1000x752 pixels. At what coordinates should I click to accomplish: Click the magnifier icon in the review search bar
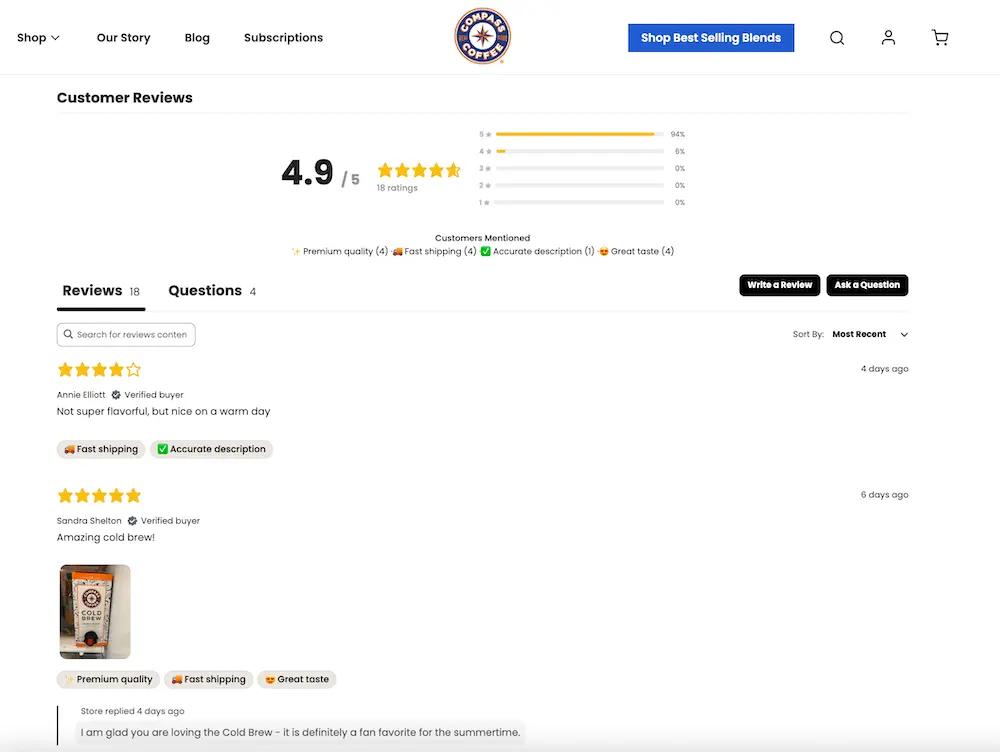coord(68,334)
